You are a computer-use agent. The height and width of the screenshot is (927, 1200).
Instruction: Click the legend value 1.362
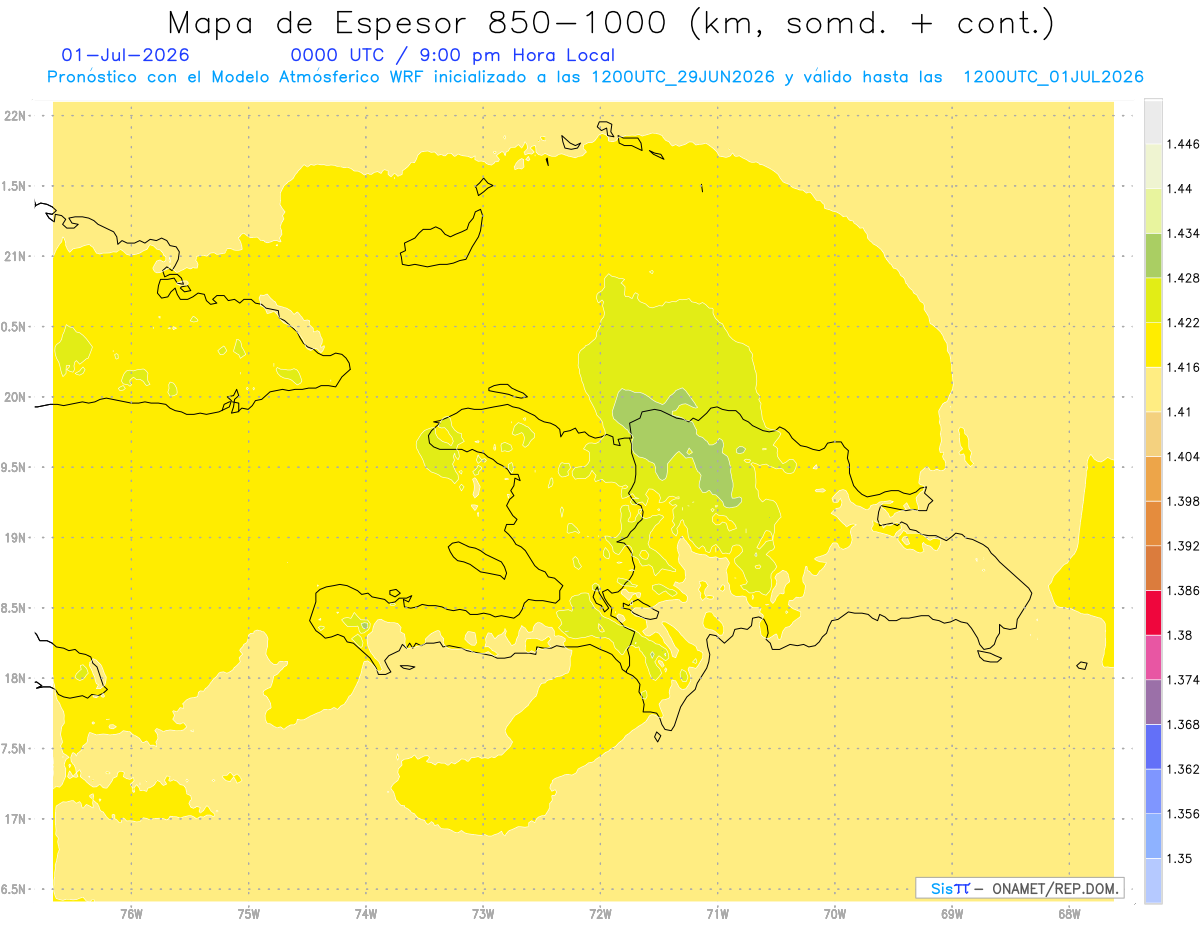point(1183,769)
